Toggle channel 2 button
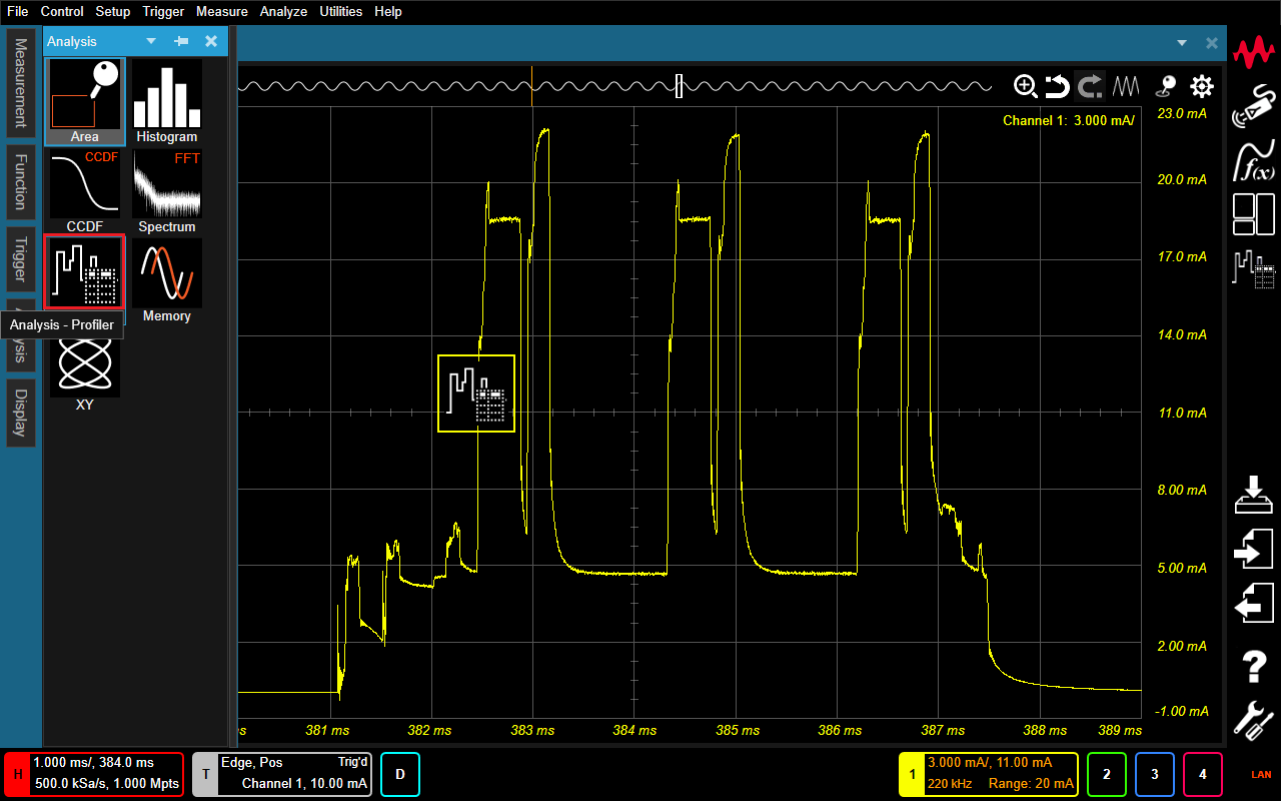 [1106, 774]
